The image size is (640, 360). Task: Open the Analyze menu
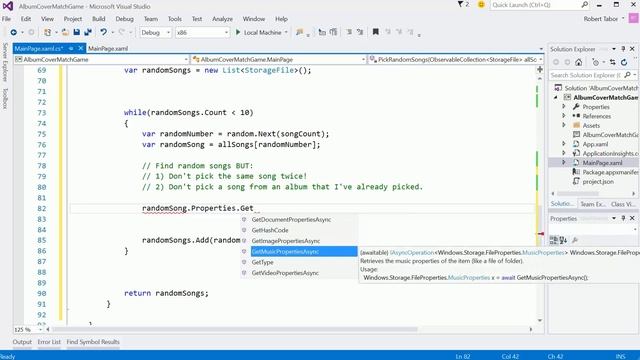[x=222, y=19]
